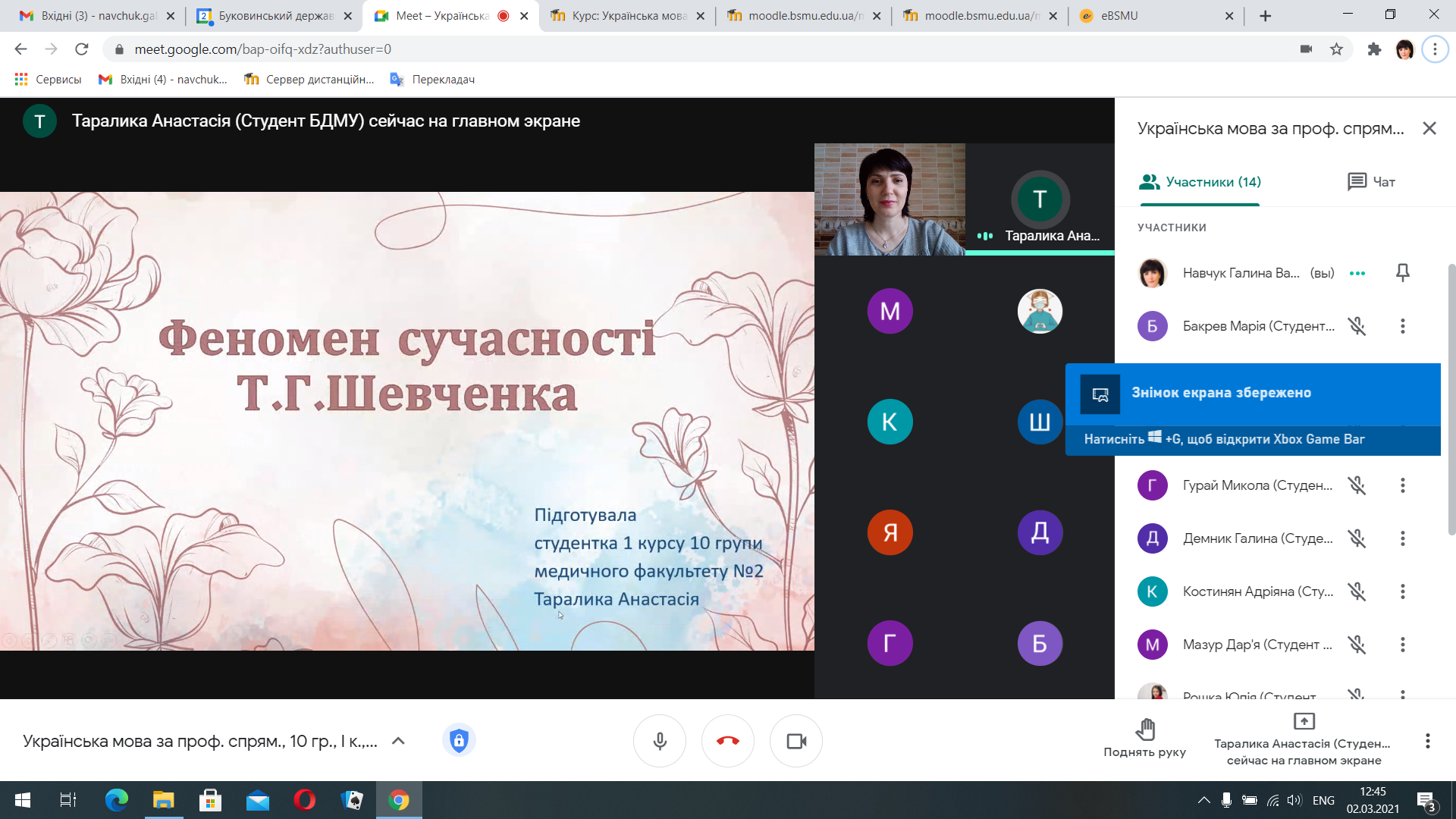Open the three-dot more options menu in bottom bar
This screenshot has width=1456, height=819.
pyautogui.click(x=1427, y=741)
